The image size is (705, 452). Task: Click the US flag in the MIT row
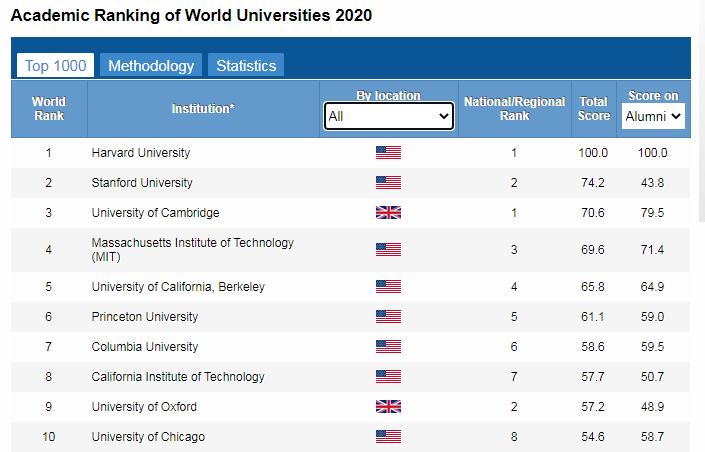(388, 250)
